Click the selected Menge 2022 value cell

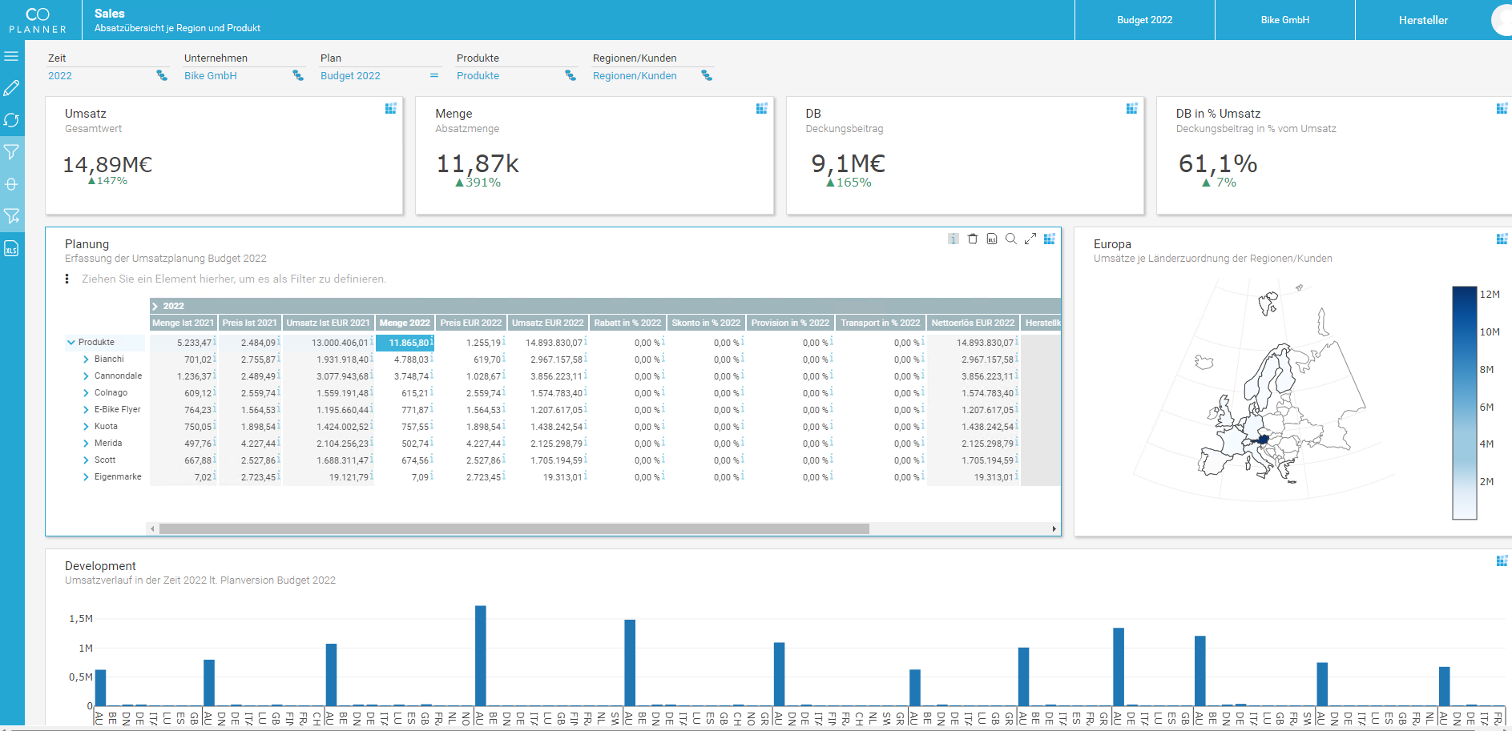pos(405,341)
